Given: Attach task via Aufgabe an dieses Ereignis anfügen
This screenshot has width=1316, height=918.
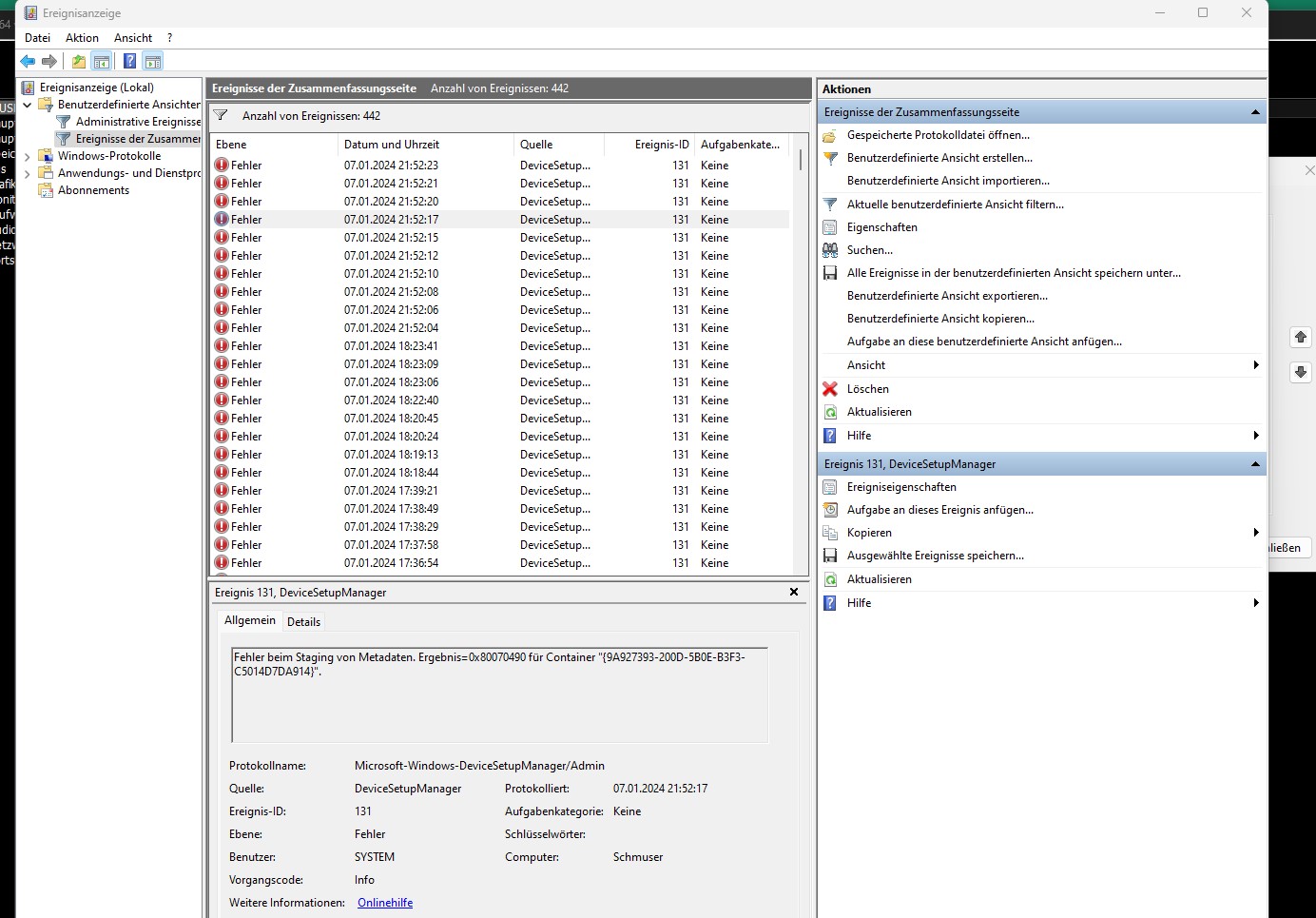Looking at the screenshot, I should pyautogui.click(x=940, y=510).
